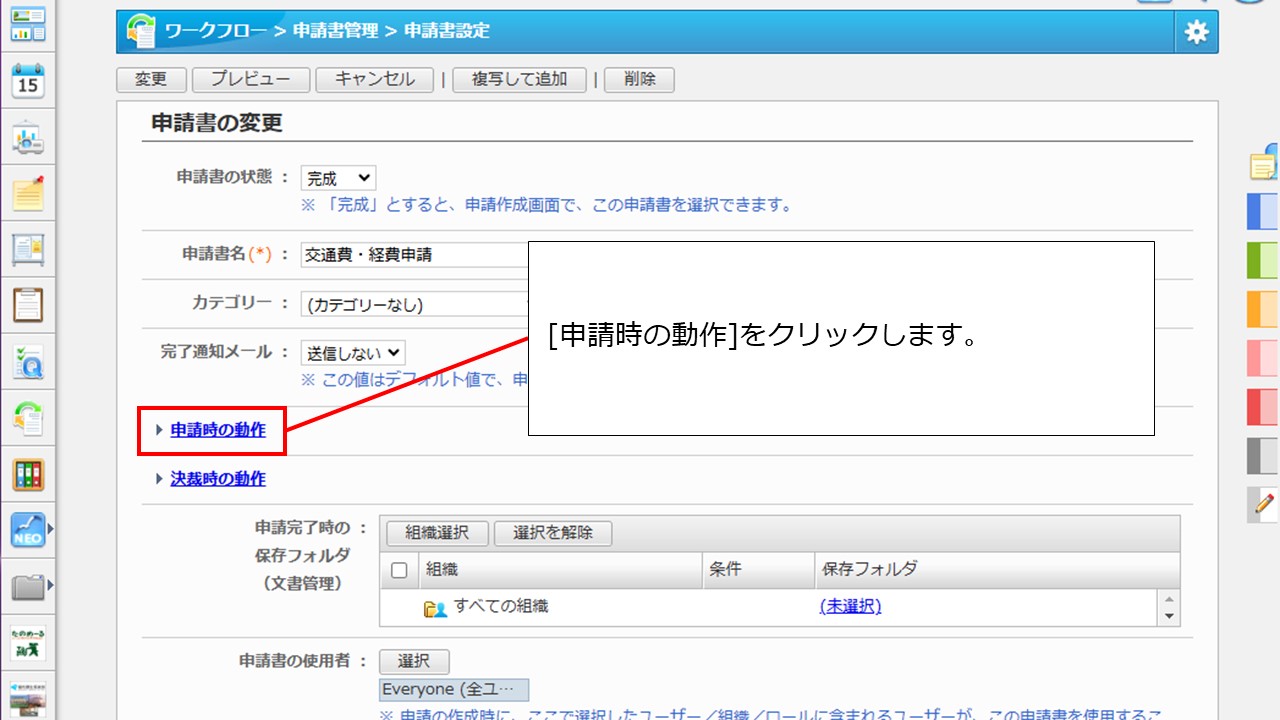Click the 複写して追加 button

coord(519,79)
